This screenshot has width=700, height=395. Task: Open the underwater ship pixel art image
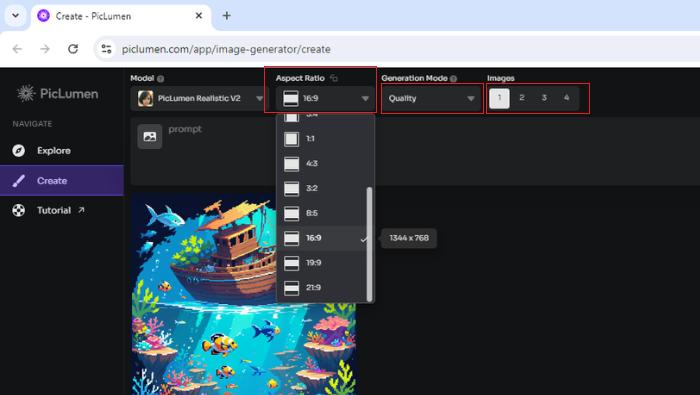244,295
